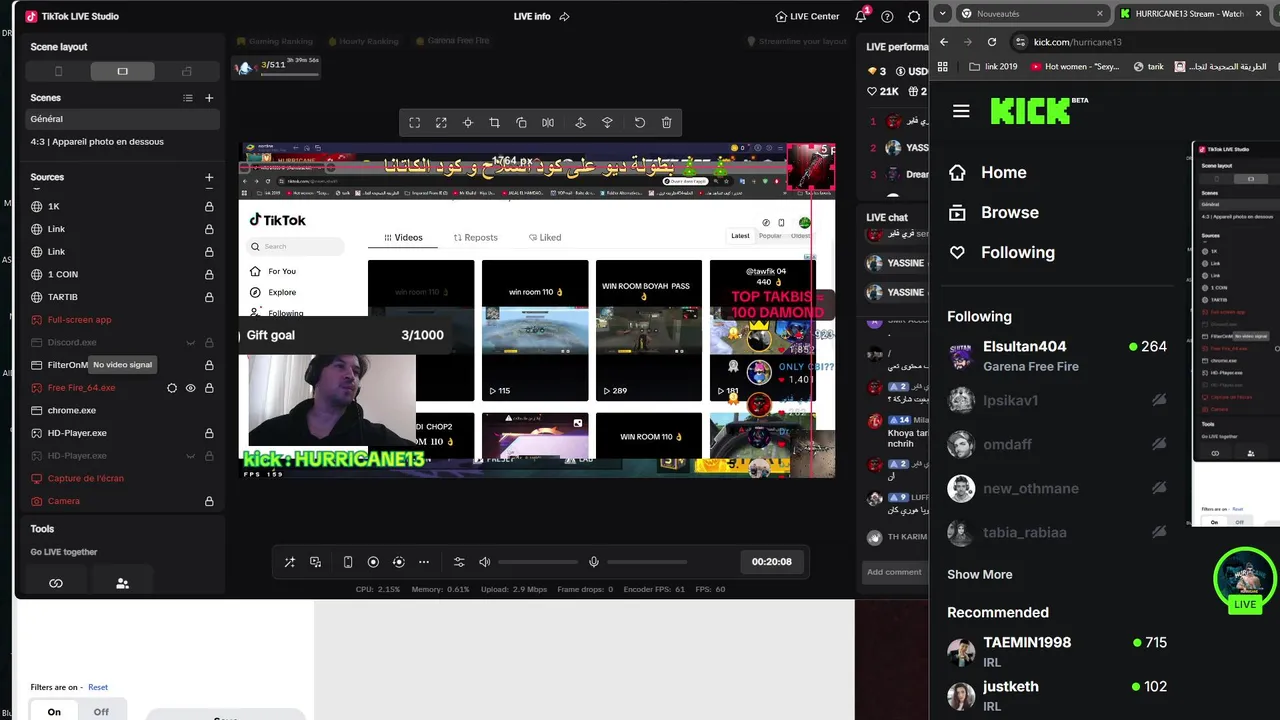
Task: Open the Go LIVE together link icon
Action: tap(56, 583)
